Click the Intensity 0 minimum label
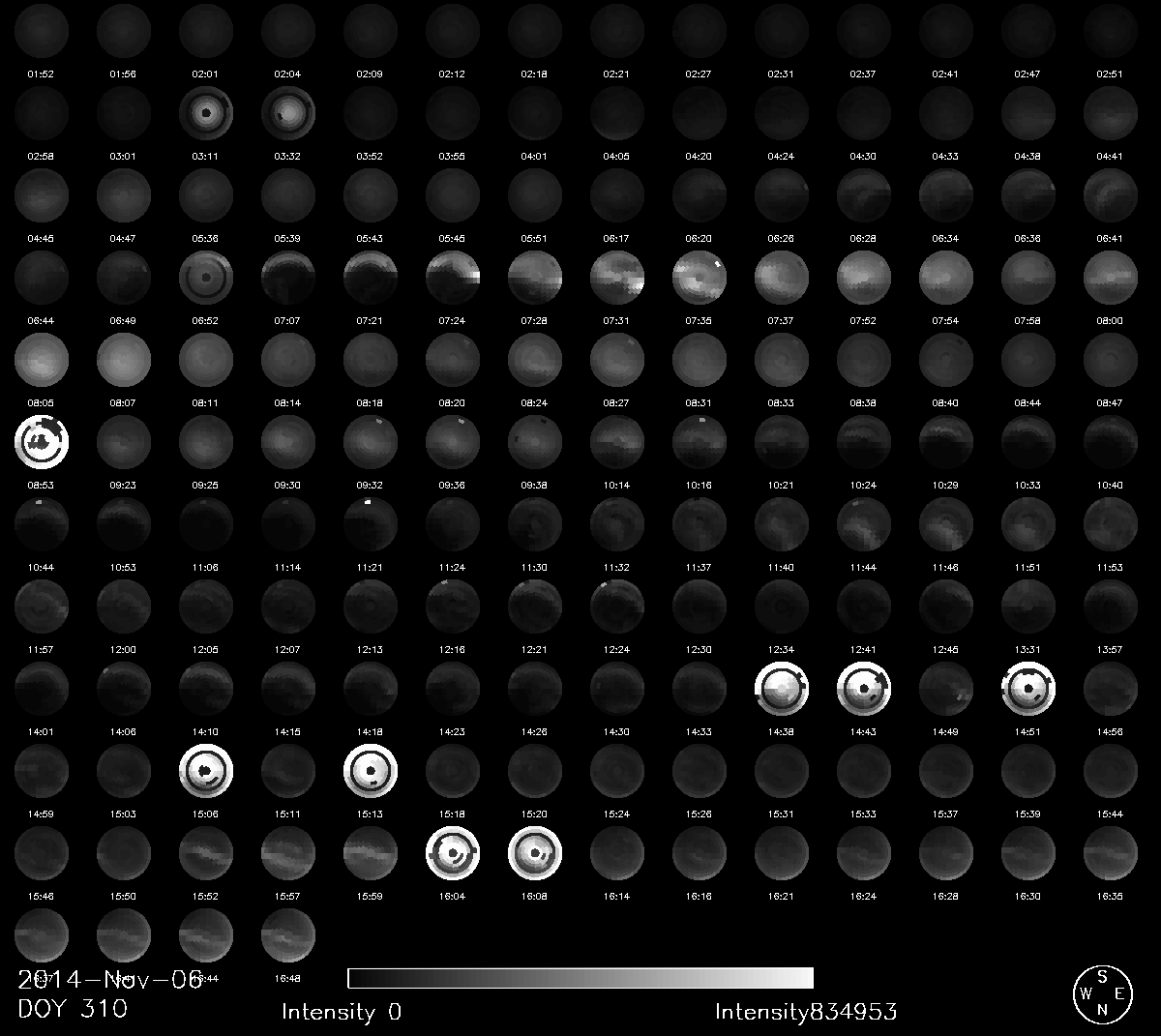The height and width of the screenshot is (1036, 1161). pos(341,1012)
